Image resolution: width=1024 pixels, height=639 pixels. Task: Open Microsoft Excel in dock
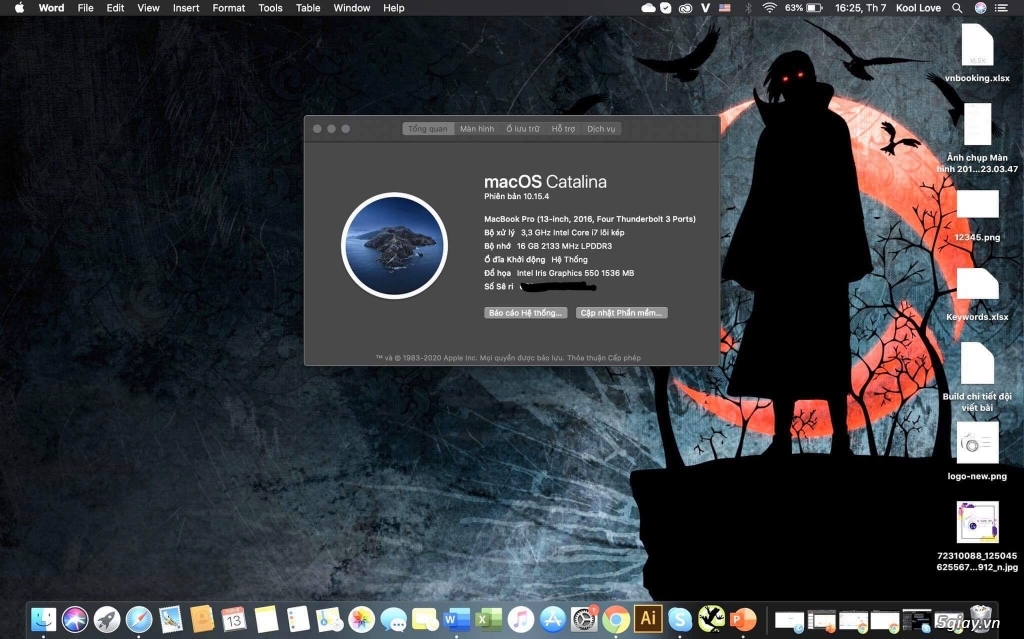point(488,619)
